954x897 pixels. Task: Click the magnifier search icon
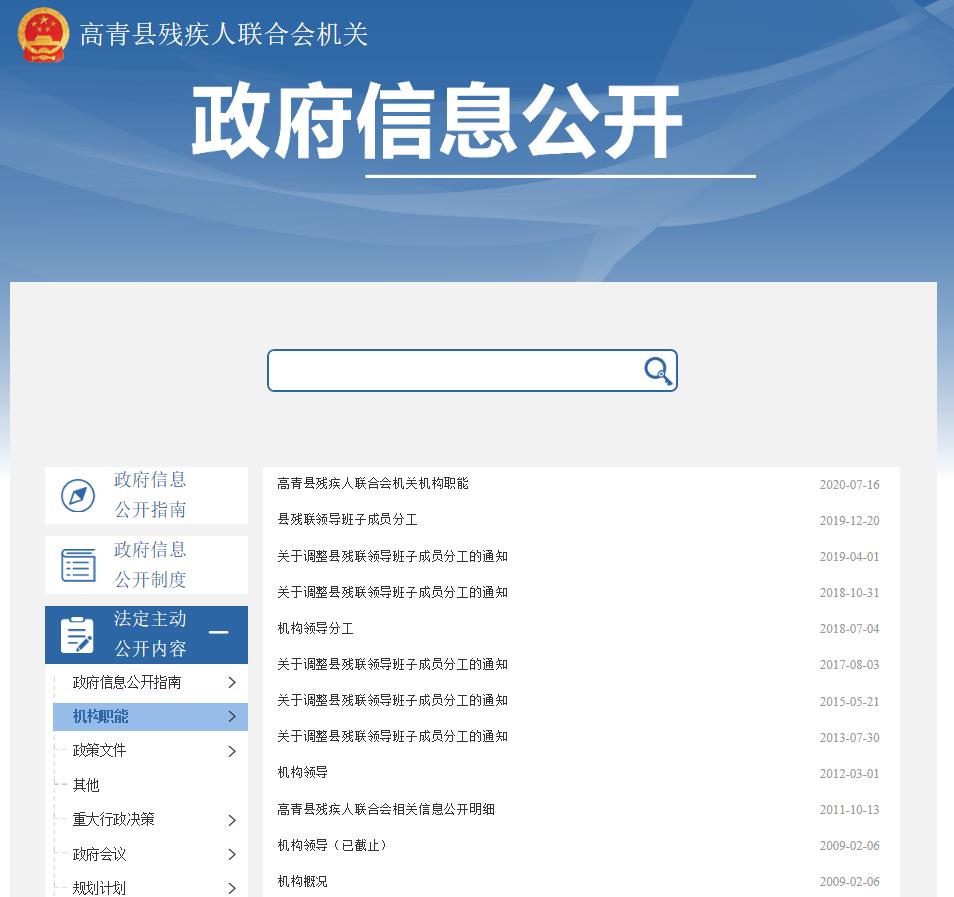657,371
